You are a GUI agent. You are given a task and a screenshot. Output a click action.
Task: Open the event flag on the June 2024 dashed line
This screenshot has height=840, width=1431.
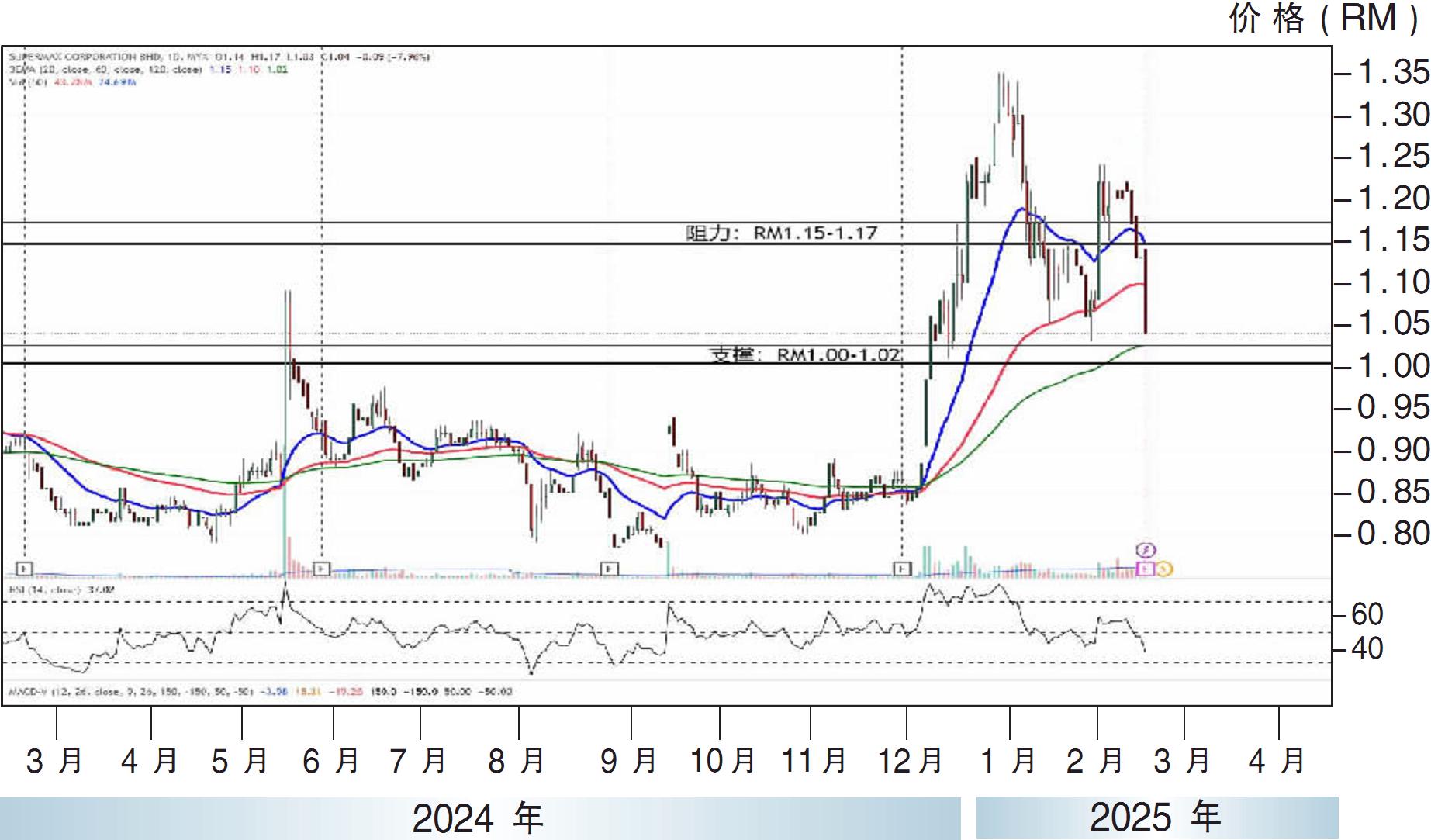(321, 569)
